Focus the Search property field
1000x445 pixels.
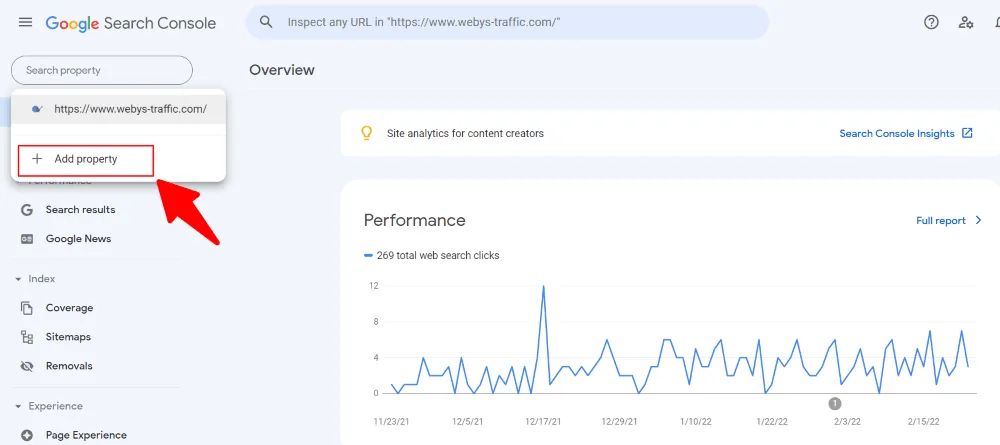pos(102,70)
